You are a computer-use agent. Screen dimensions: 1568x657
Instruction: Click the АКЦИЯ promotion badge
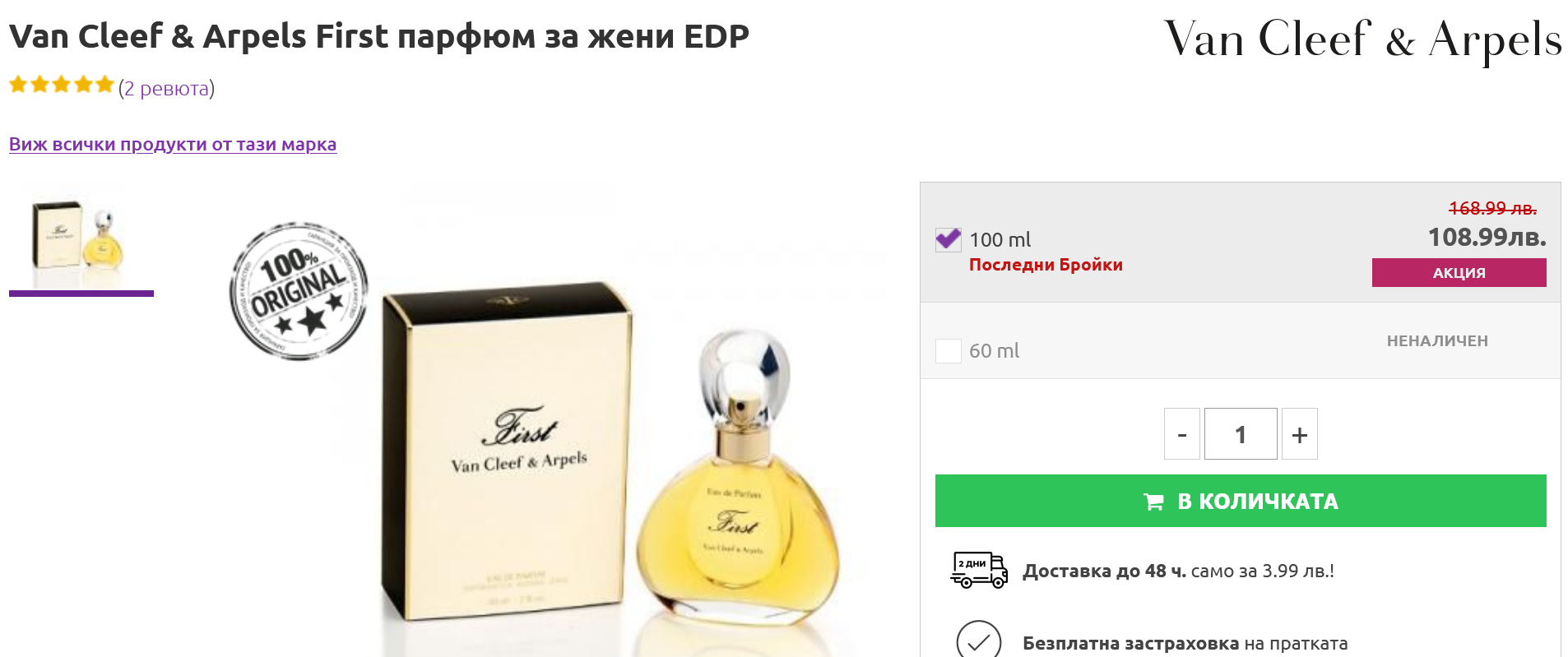point(1459,272)
